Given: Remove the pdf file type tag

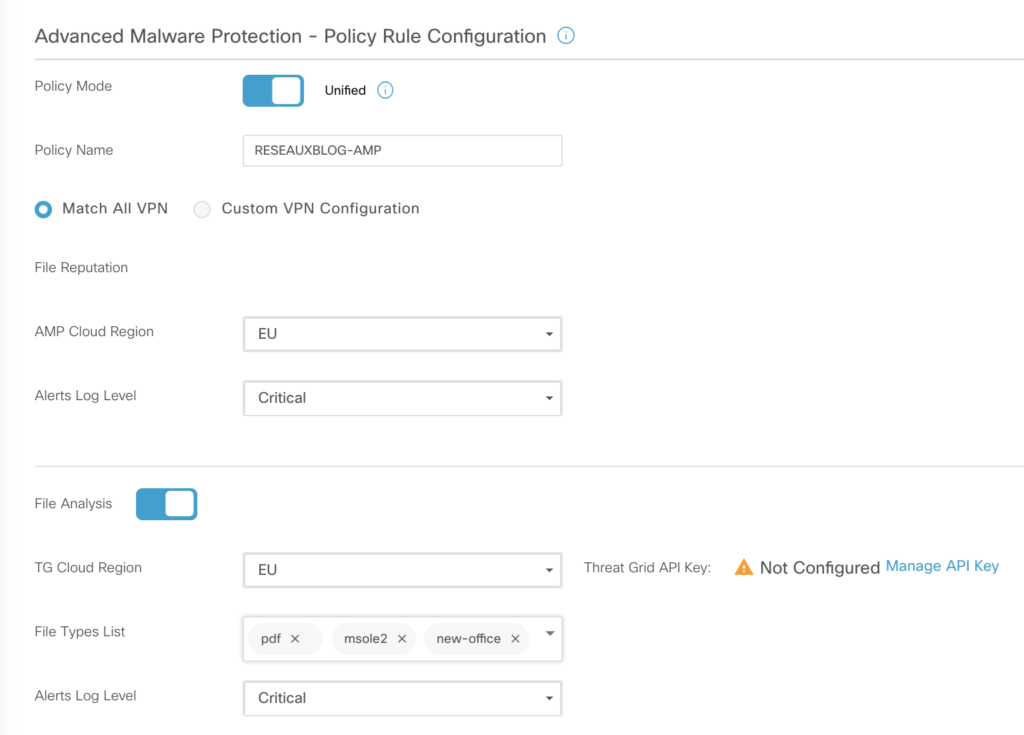Looking at the screenshot, I should 295,639.
